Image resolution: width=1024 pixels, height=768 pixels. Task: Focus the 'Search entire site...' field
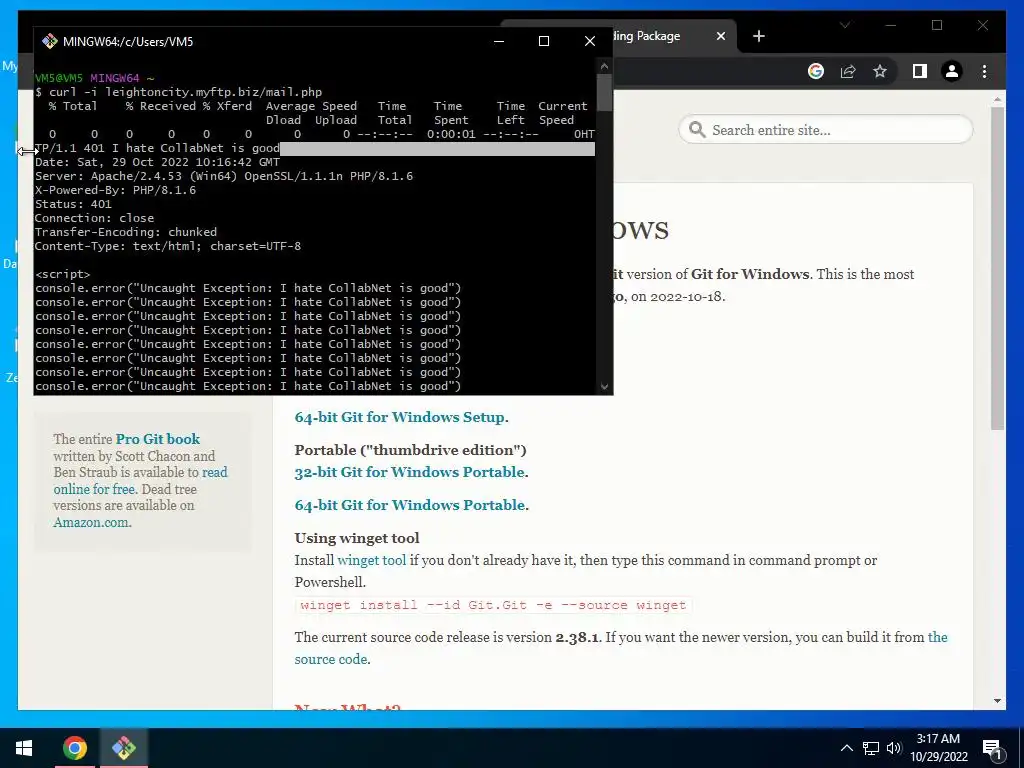825,129
